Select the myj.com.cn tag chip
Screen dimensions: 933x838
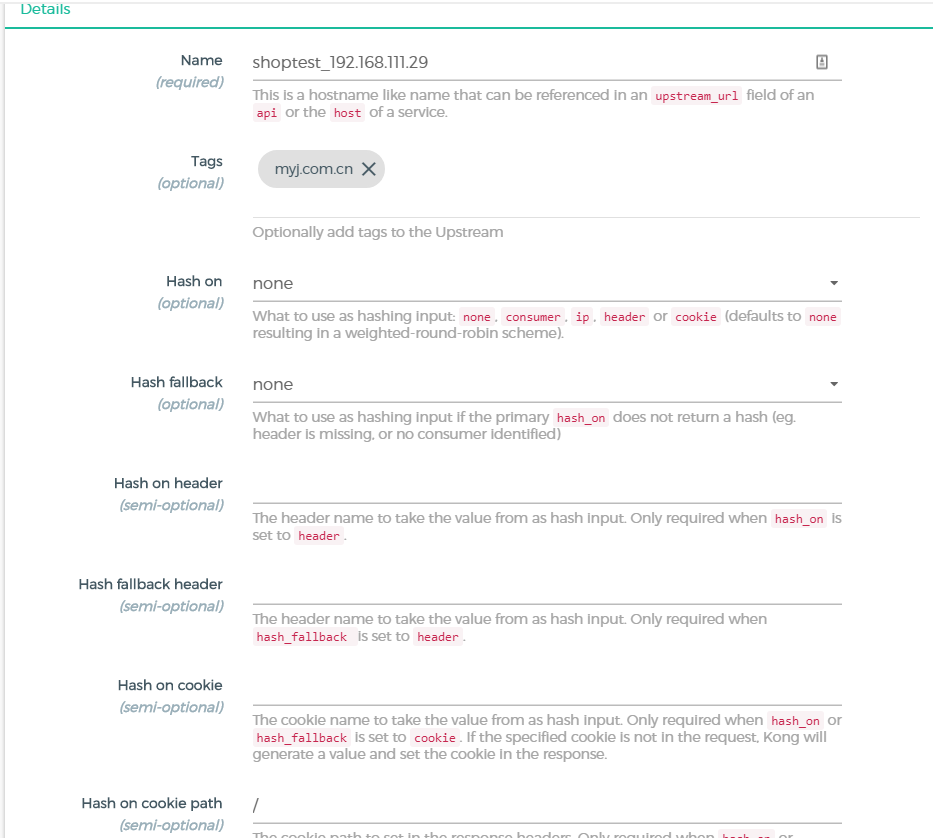coord(313,169)
